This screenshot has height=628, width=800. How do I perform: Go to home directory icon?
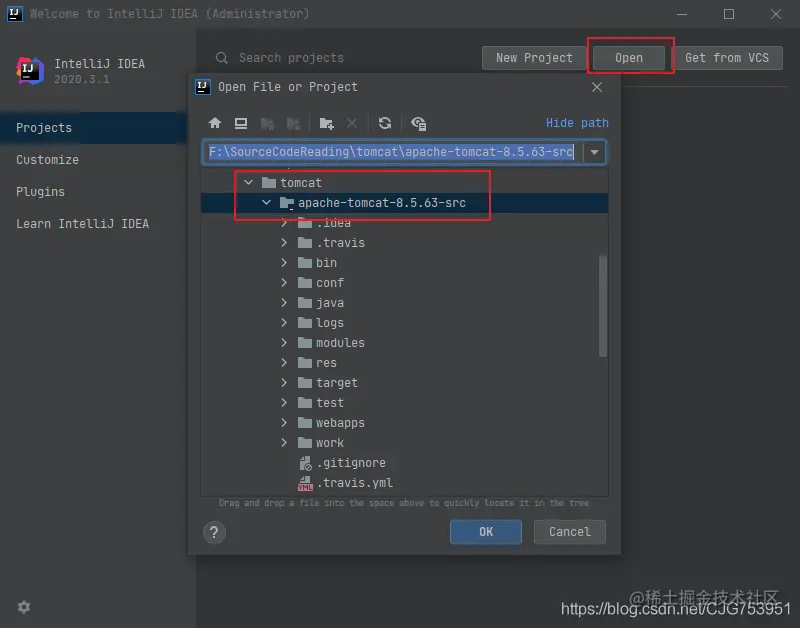[215, 123]
